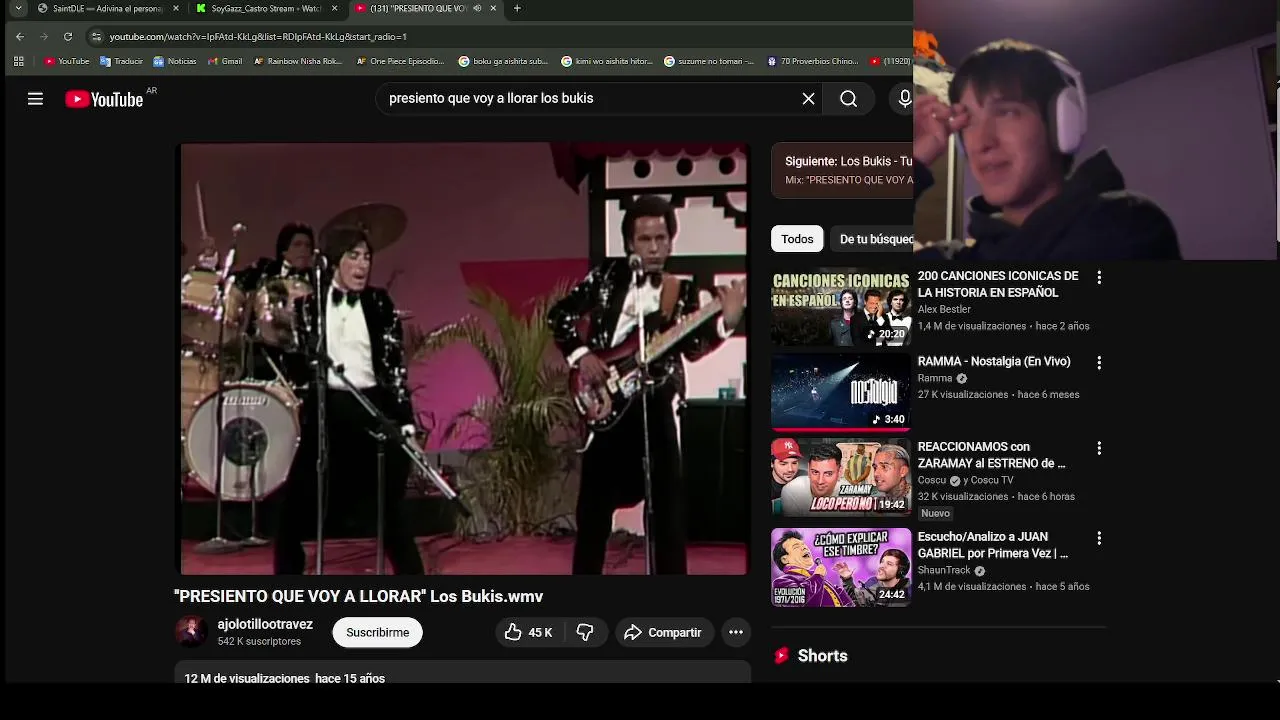Close the SaintDLE tab
The width and height of the screenshot is (1280, 720).
click(176, 8)
